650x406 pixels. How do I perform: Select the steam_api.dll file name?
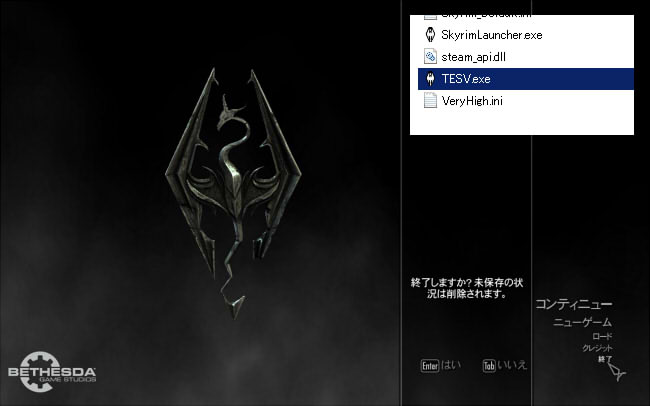(473, 57)
